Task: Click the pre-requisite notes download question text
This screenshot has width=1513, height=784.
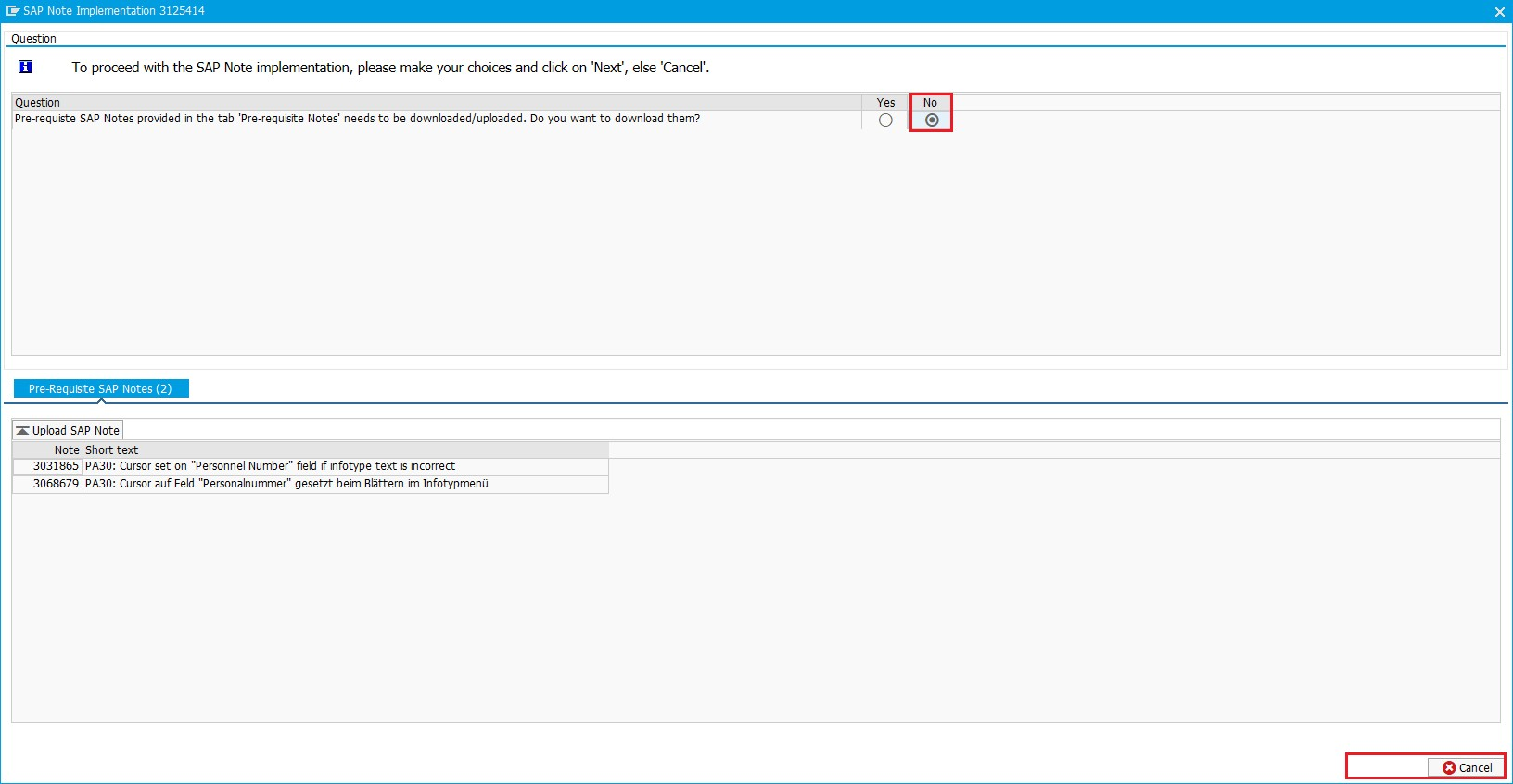Action: pos(358,119)
